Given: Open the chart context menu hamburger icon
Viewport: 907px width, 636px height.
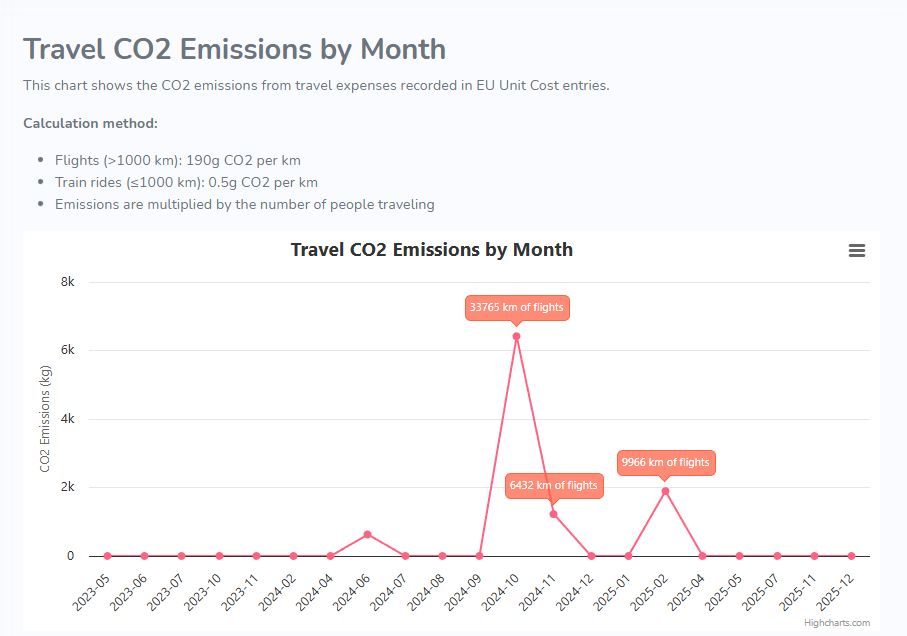Looking at the screenshot, I should click(856, 251).
